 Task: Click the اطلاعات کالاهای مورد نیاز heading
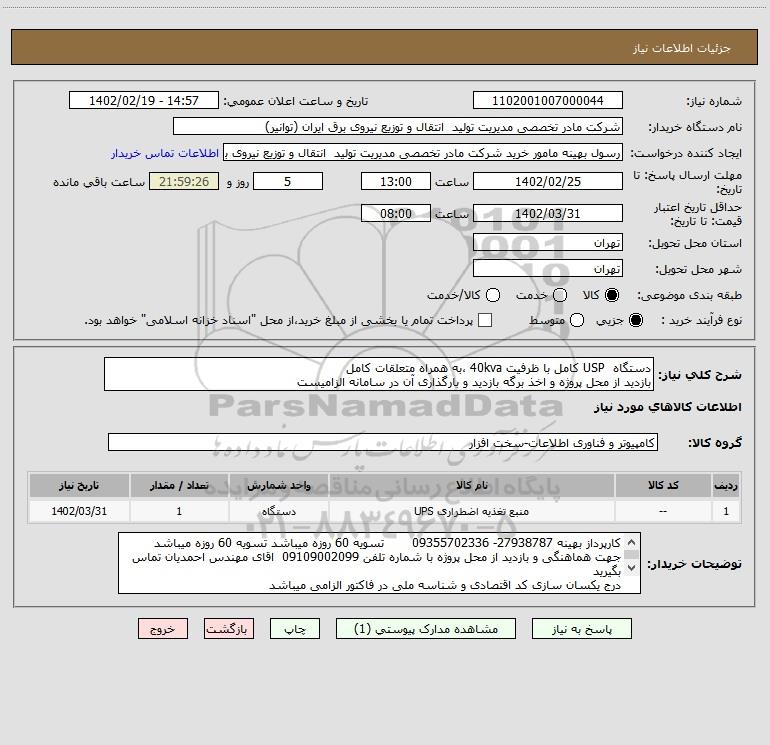point(668,407)
